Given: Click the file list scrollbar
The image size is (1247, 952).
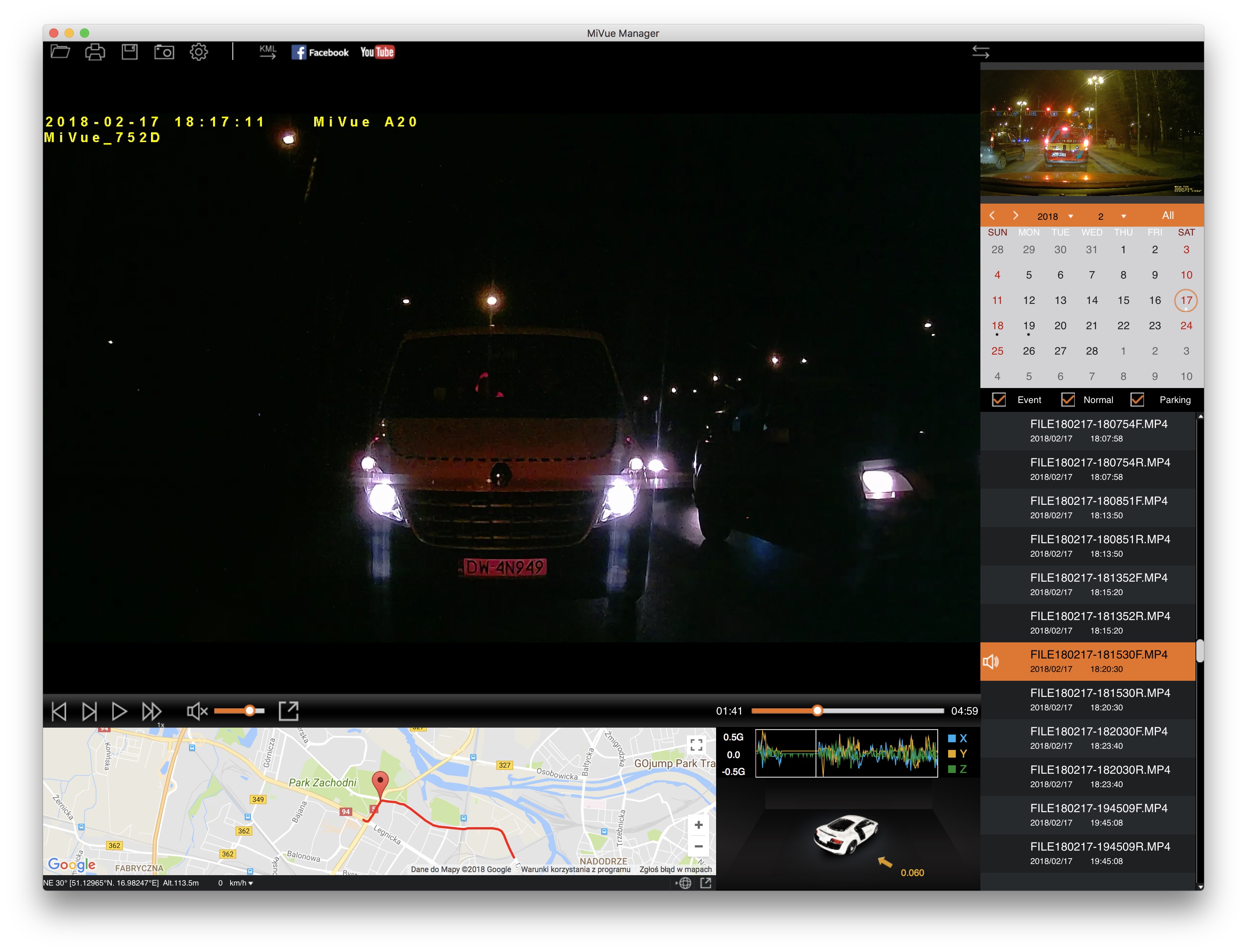Looking at the screenshot, I should pyautogui.click(x=1200, y=651).
